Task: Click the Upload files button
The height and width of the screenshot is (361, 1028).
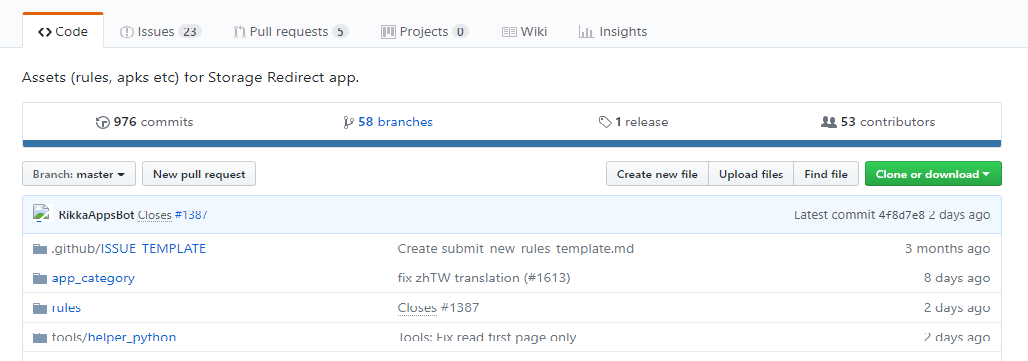Action: click(x=751, y=174)
